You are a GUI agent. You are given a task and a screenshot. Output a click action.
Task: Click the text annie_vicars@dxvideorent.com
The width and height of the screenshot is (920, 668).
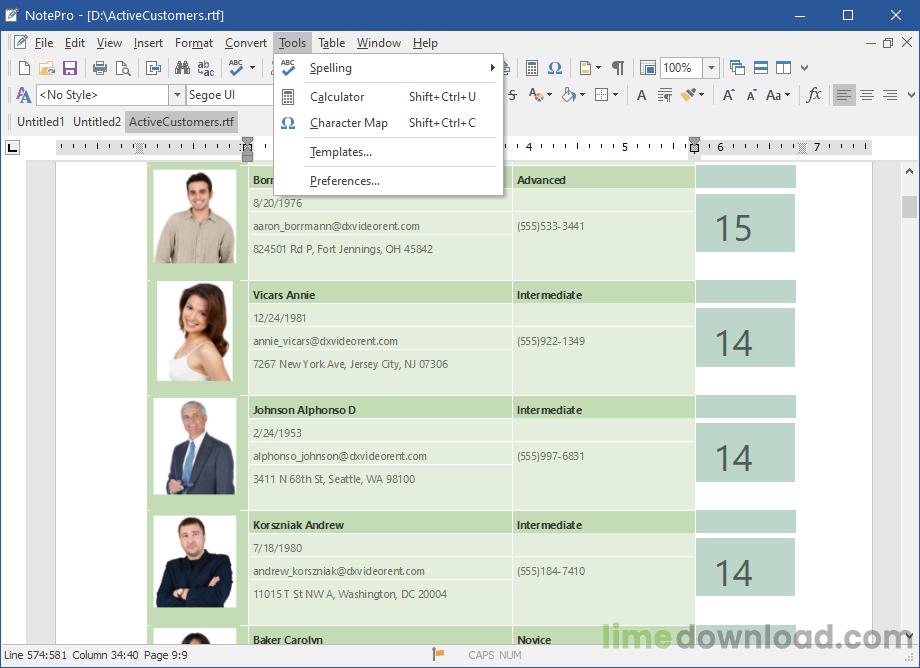pos(325,341)
